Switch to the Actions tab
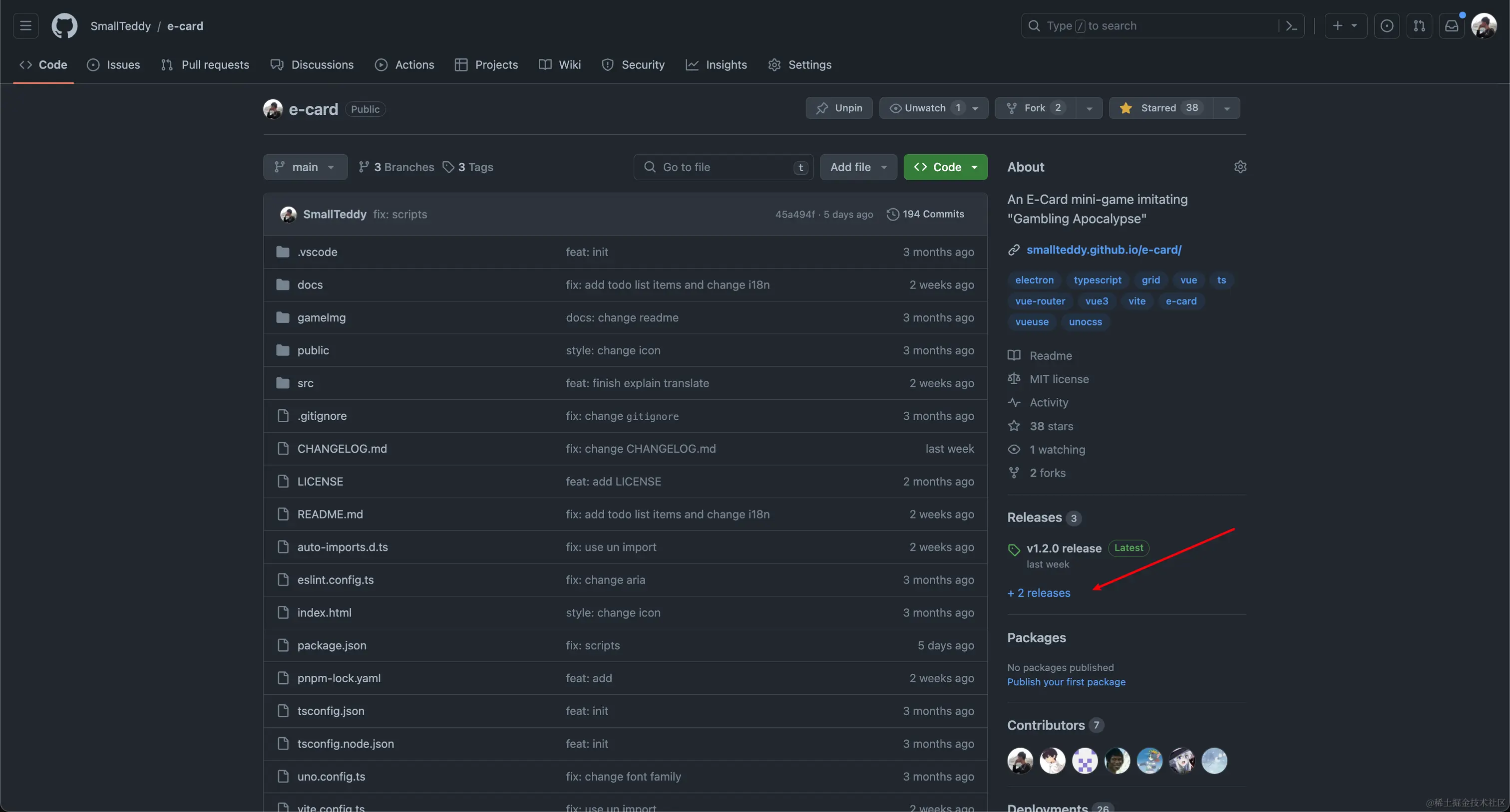Viewport: 1510px width, 812px height. (404, 64)
